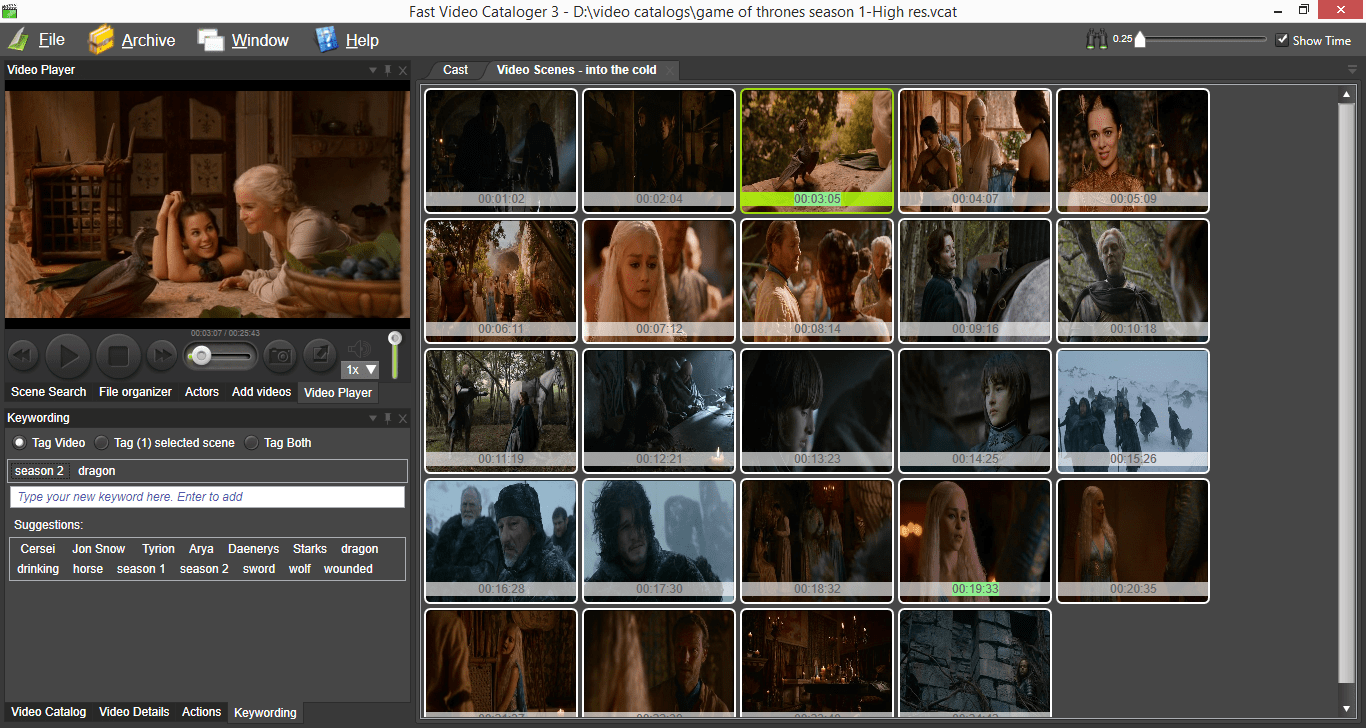Add the Starks suggestion keyword
The height and width of the screenshot is (728, 1366).
(310, 549)
